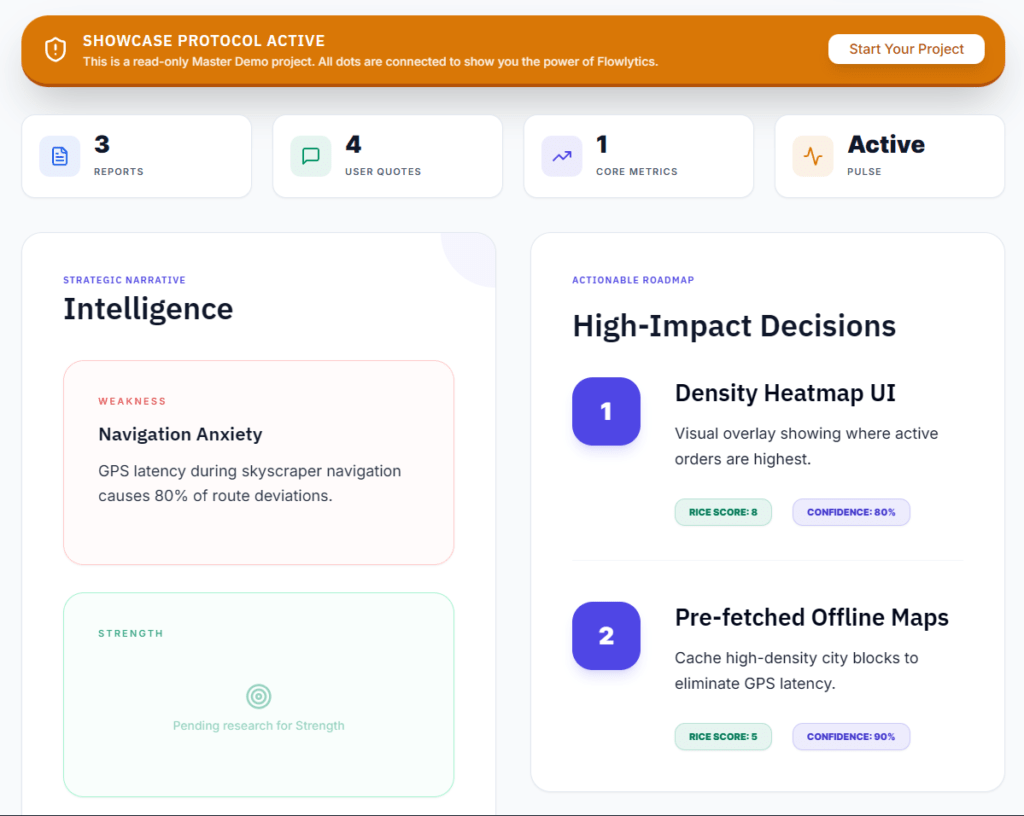Click the Pulse waveform icon
This screenshot has height=816, width=1024.
click(813, 156)
